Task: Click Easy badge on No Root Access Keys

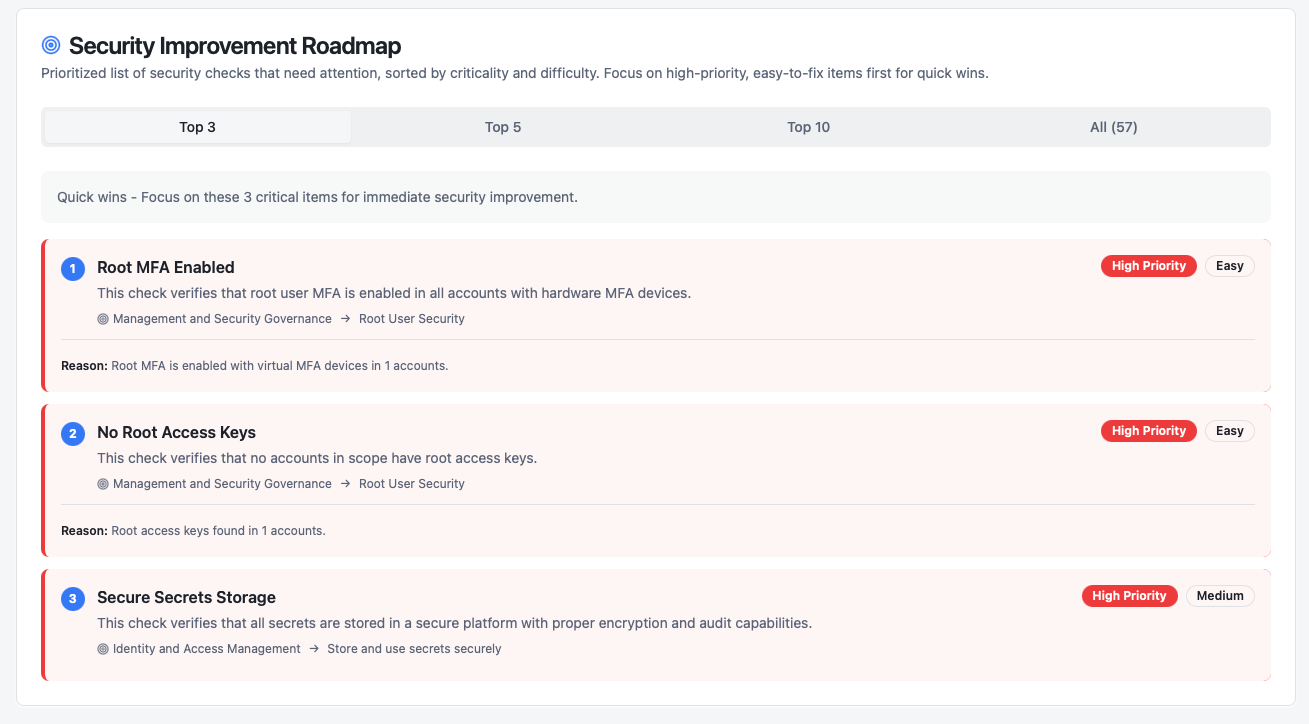Action: tap(1230, 431)
